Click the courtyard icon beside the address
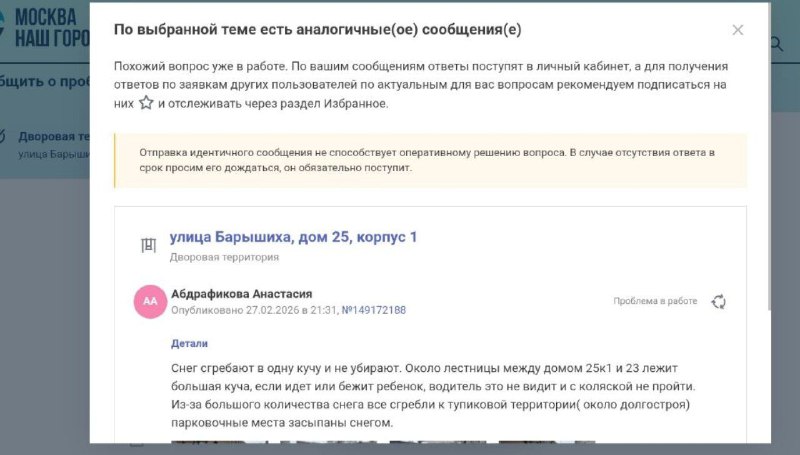This screenshot has height=455, width=800. click(x=149, y=244)
